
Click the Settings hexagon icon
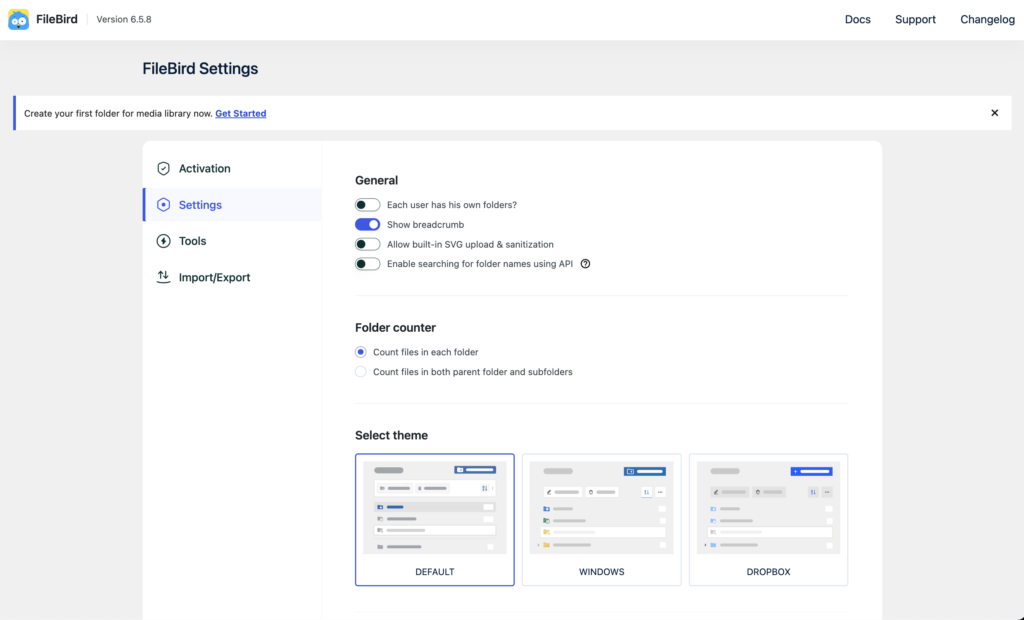click(163, 204)
